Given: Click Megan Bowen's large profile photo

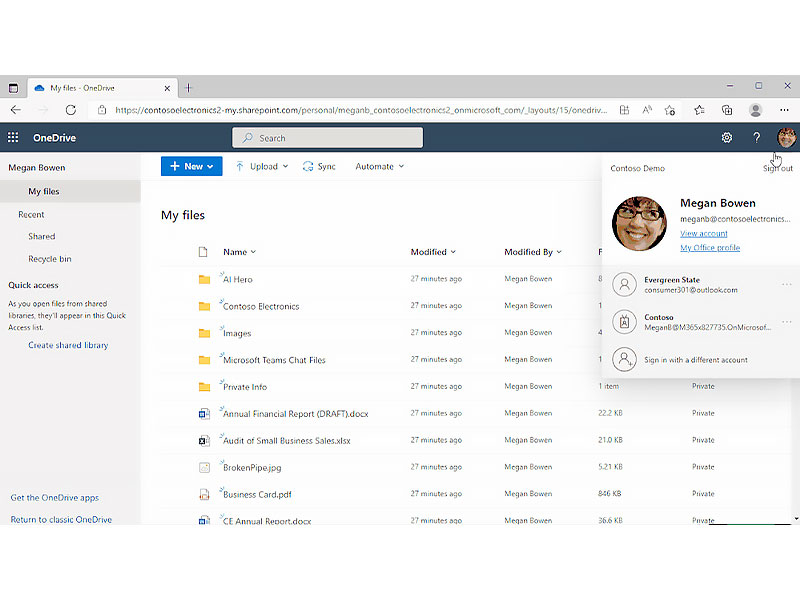Looking at the screenshot, I should 639,223.
